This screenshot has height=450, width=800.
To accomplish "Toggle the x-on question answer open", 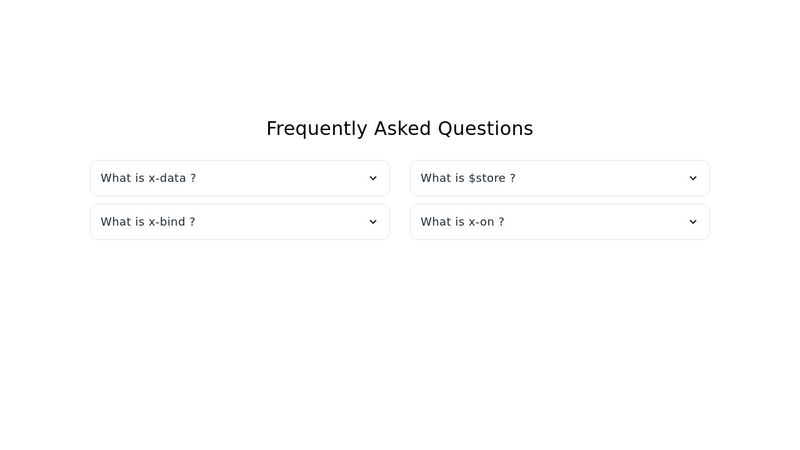I will (560, 222).
